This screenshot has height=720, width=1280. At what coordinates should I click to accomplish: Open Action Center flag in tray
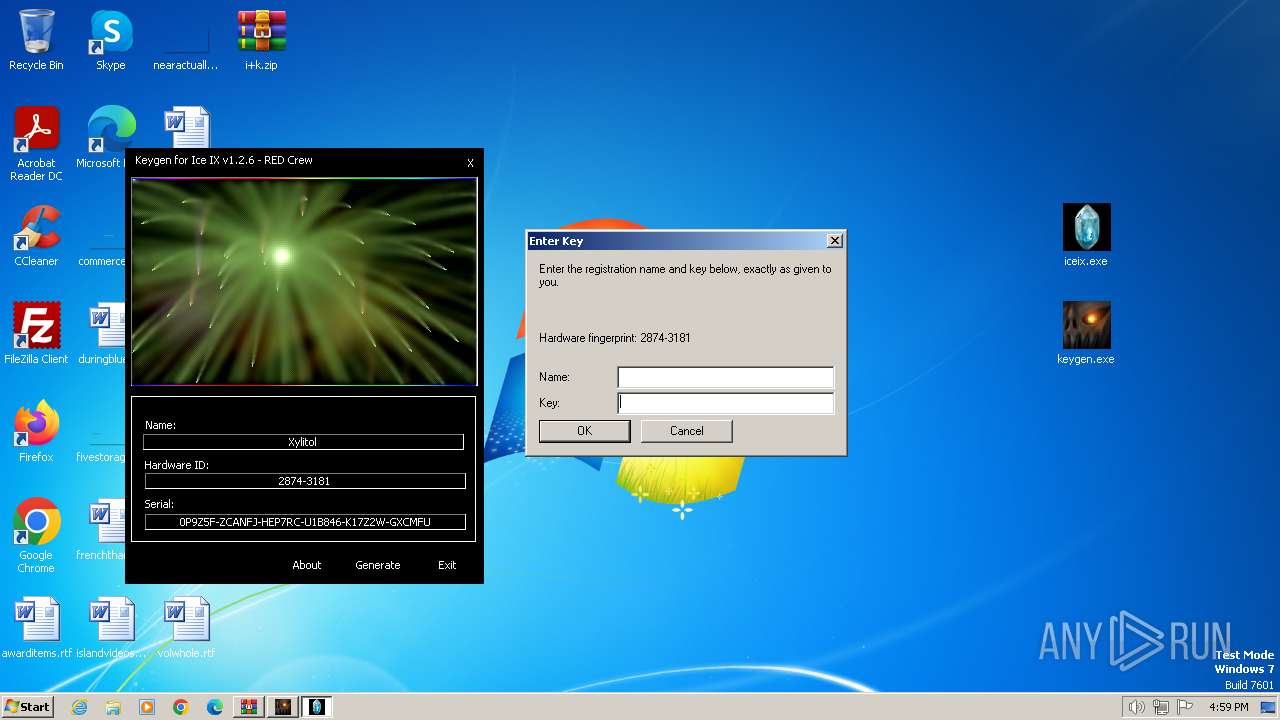click(x=1184, y=707)
